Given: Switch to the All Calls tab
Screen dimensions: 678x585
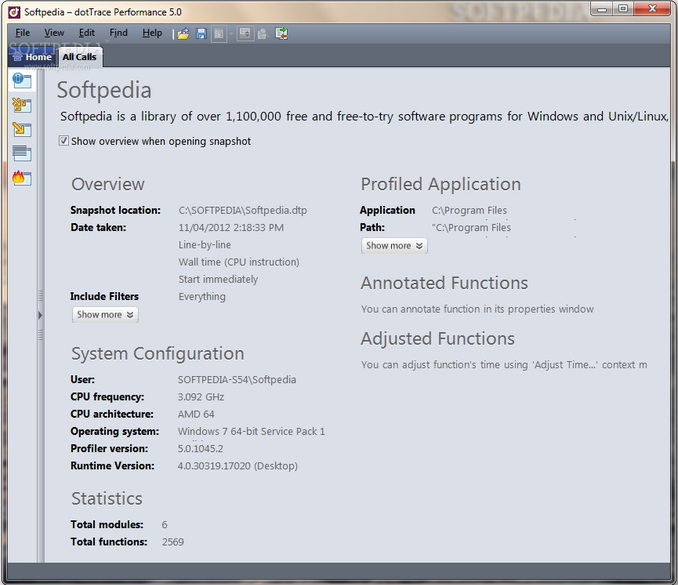Looking at the screenshot, I should pyautogui.click(x=80, y=57).
